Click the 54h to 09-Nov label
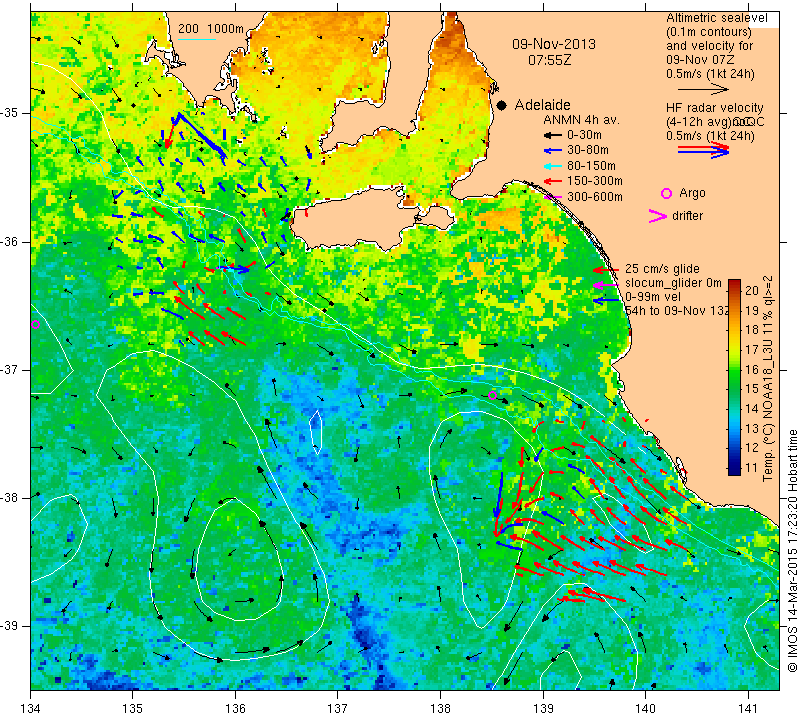 677,311
